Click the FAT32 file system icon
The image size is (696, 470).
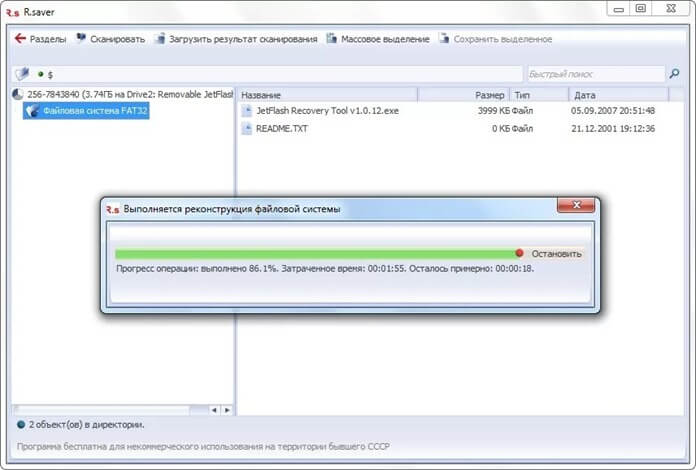[x=32, y=111]
